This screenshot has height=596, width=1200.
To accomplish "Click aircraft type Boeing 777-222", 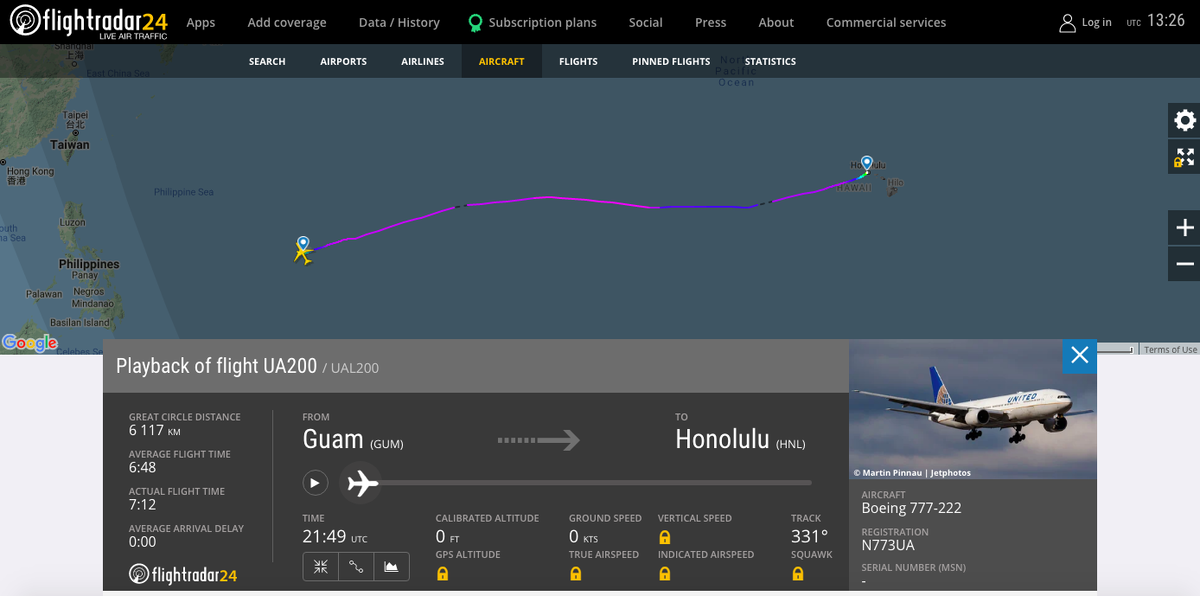I will [911, 508].
